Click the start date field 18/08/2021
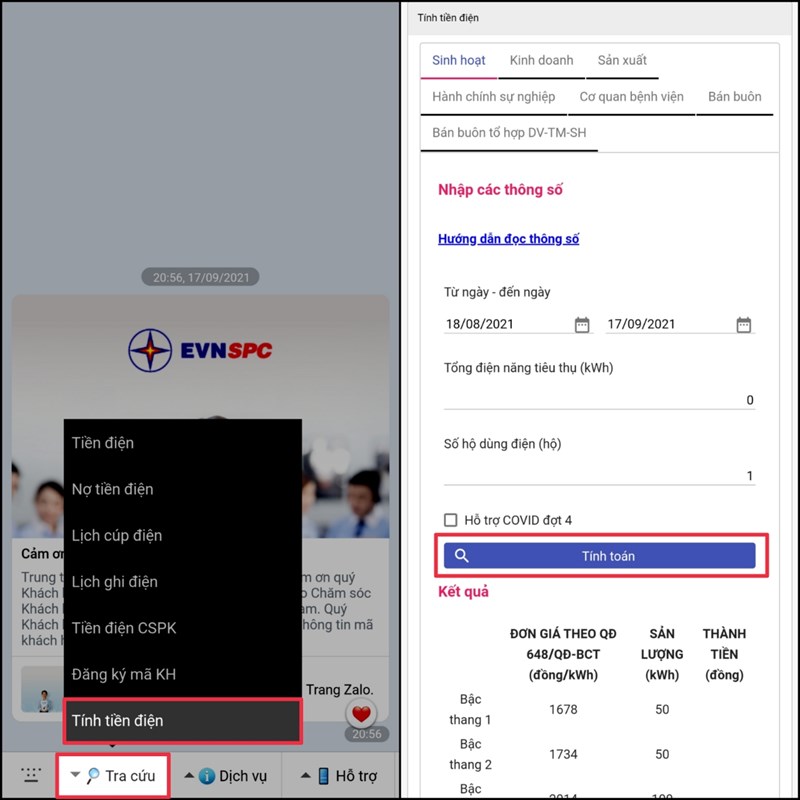The height and width of the screenshot is (800, 800). [508, 324]
